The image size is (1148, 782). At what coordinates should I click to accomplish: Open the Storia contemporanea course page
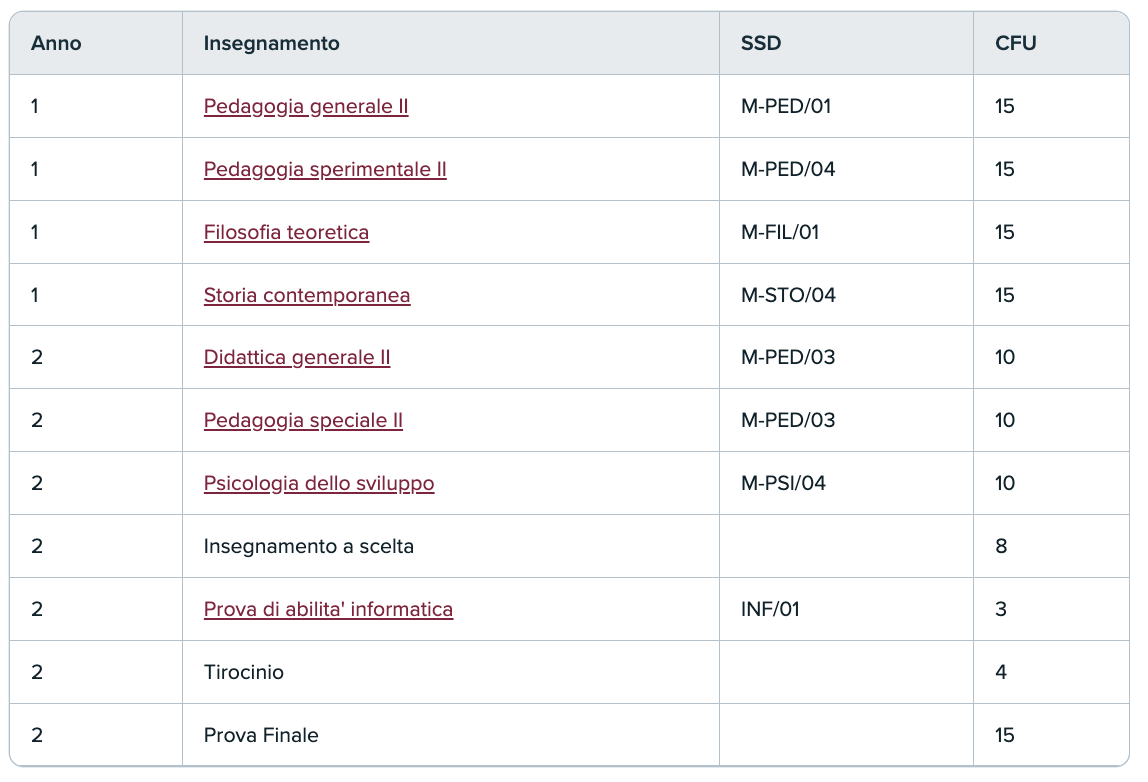pos(307,295)
